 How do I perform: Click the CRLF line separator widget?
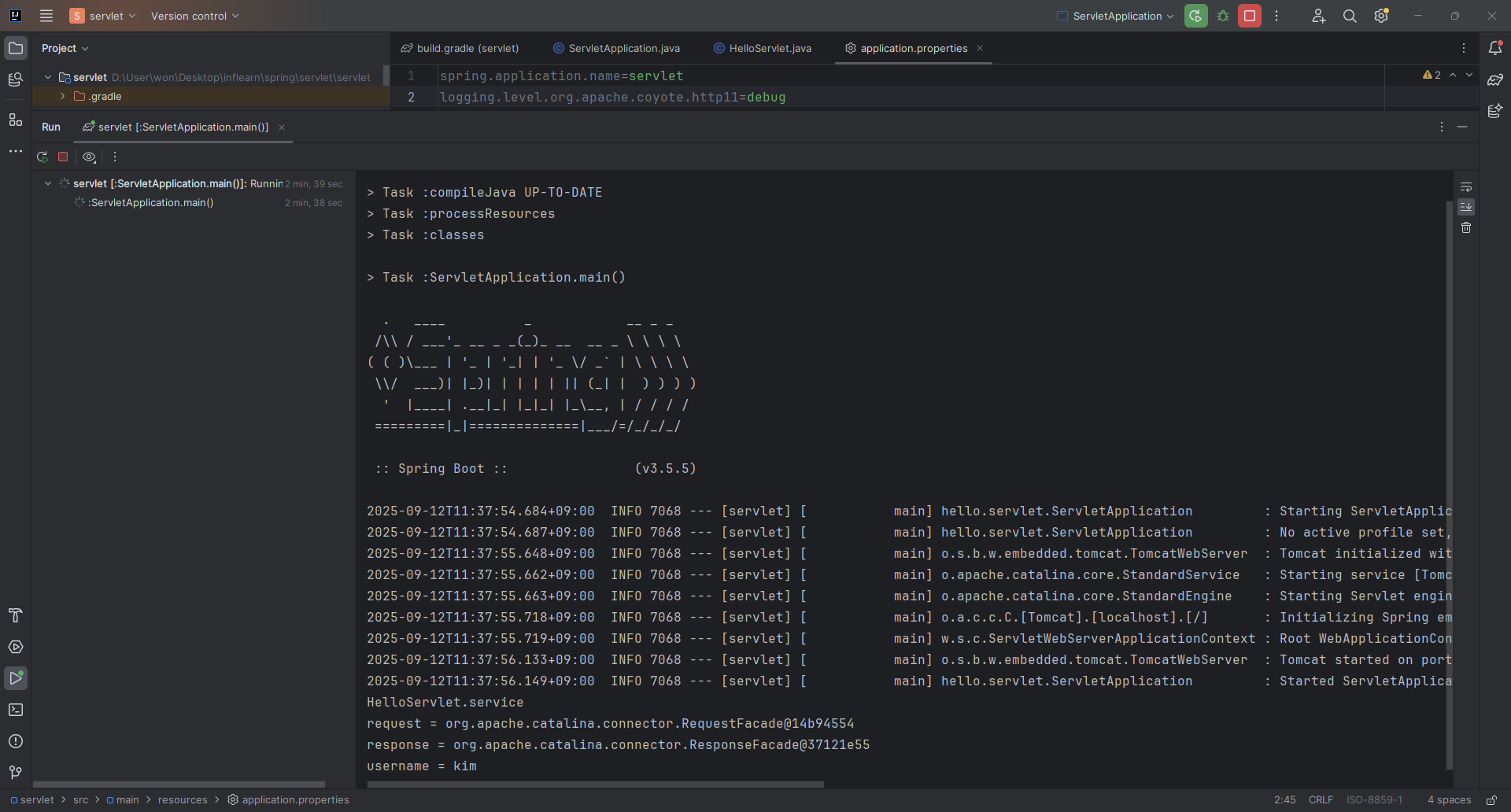pyautogui.click(x=1321, y=799)
